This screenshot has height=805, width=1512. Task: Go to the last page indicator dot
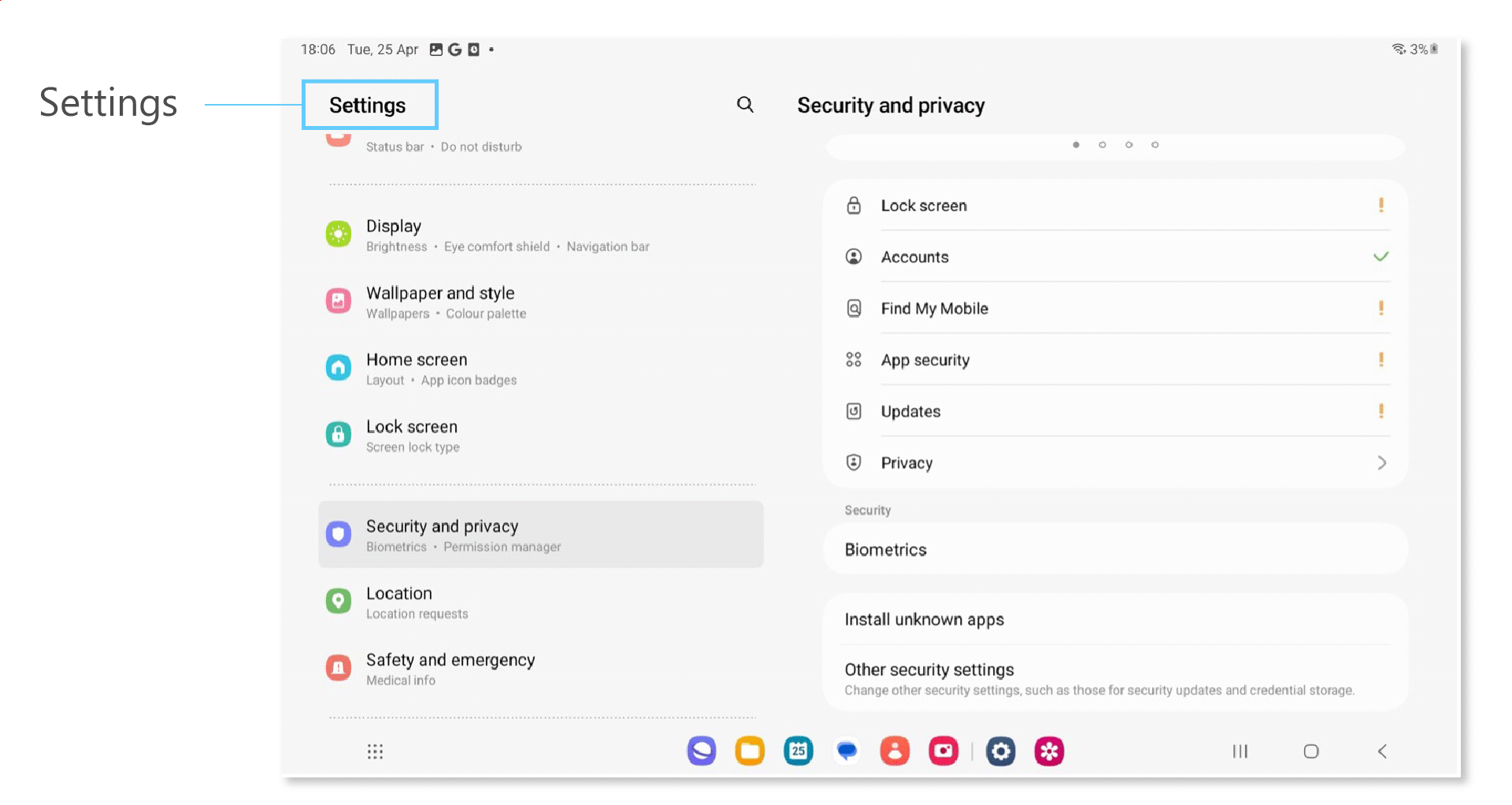click(1155, 145)
